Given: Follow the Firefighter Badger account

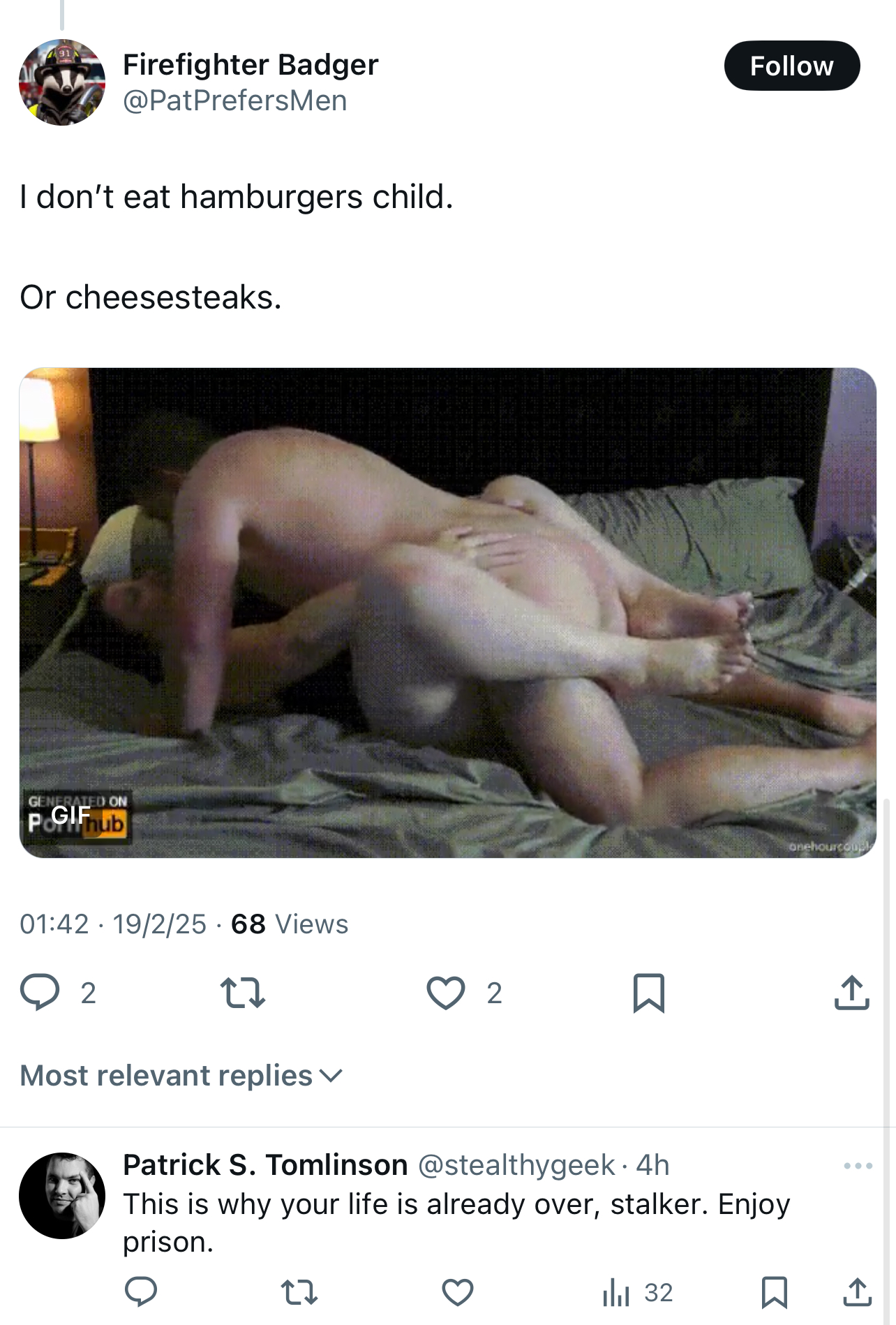Looking at the screenshot, I should click(x=791, y=66).
